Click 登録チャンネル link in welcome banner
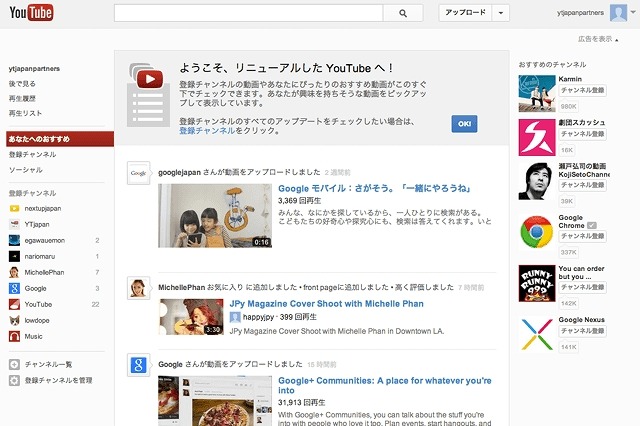 point(207,131)
